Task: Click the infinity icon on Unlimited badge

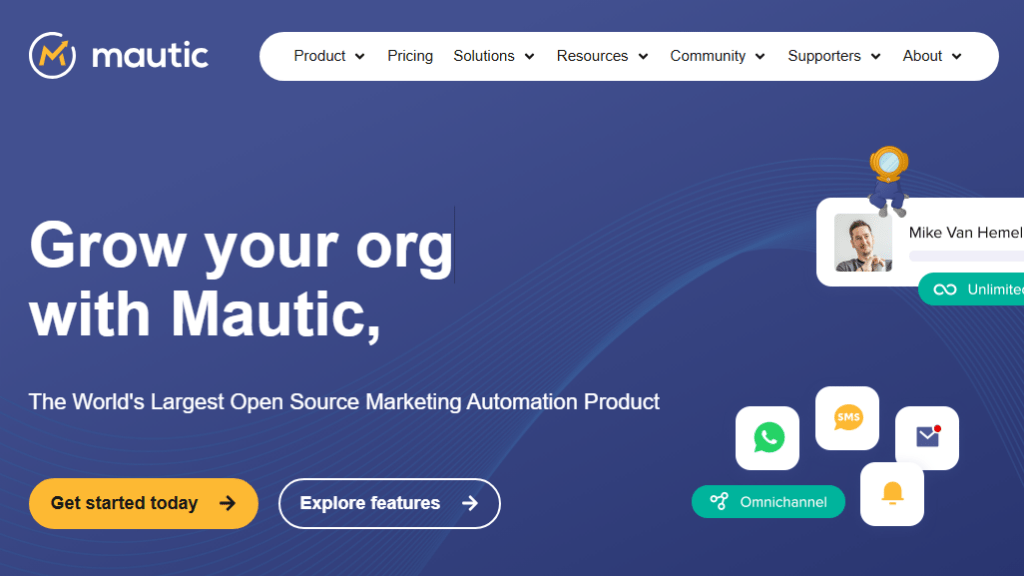Action: click(x=944, y=289)
